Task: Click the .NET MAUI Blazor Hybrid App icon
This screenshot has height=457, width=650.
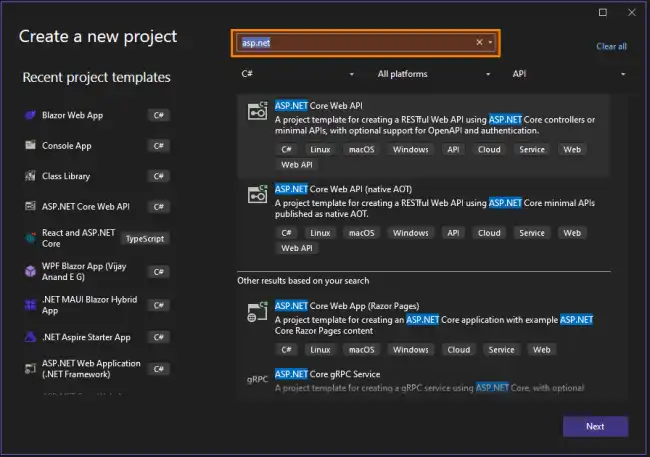Action: tap(30, 305)
